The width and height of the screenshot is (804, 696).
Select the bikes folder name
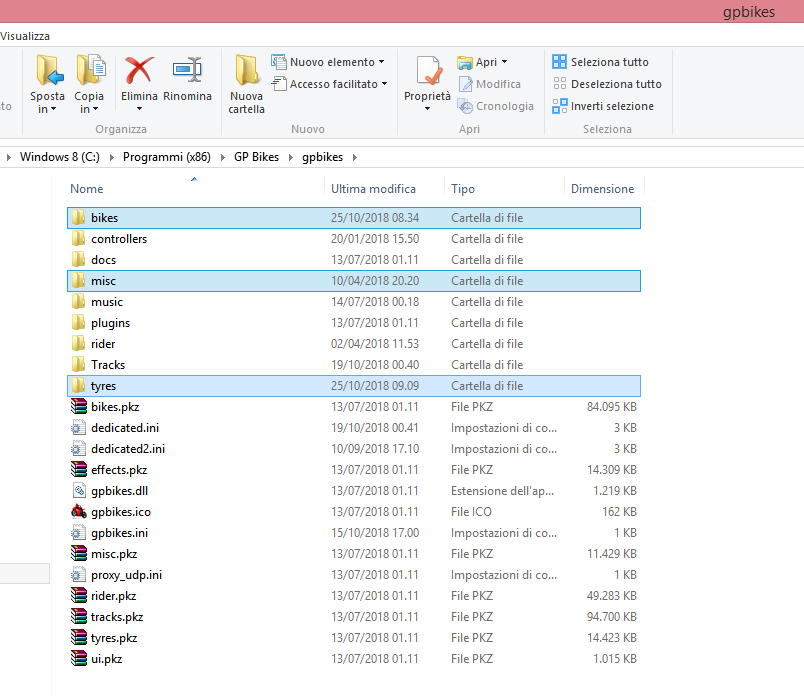click(x=105, y=218)
